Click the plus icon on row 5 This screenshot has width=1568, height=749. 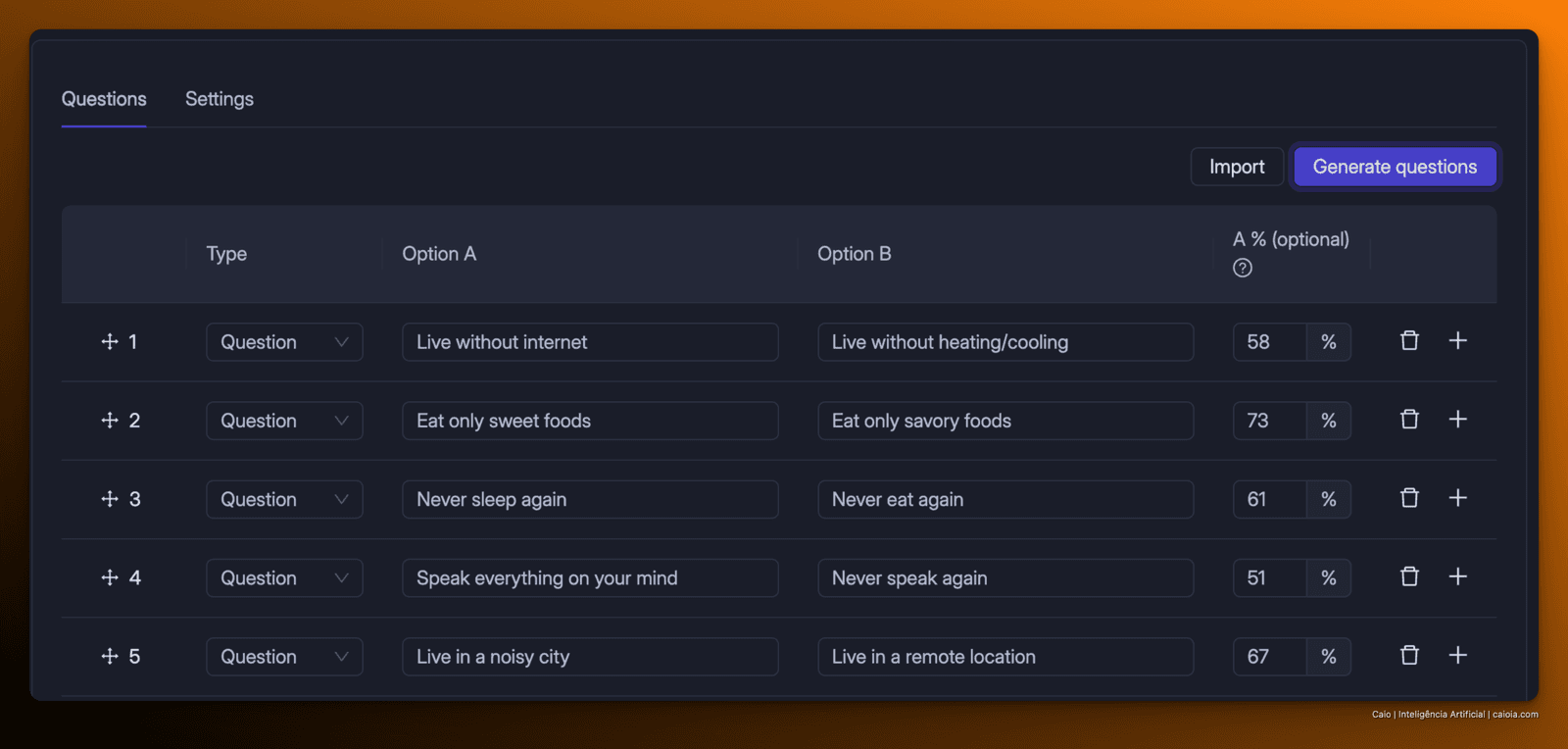tap(1458, 655)
